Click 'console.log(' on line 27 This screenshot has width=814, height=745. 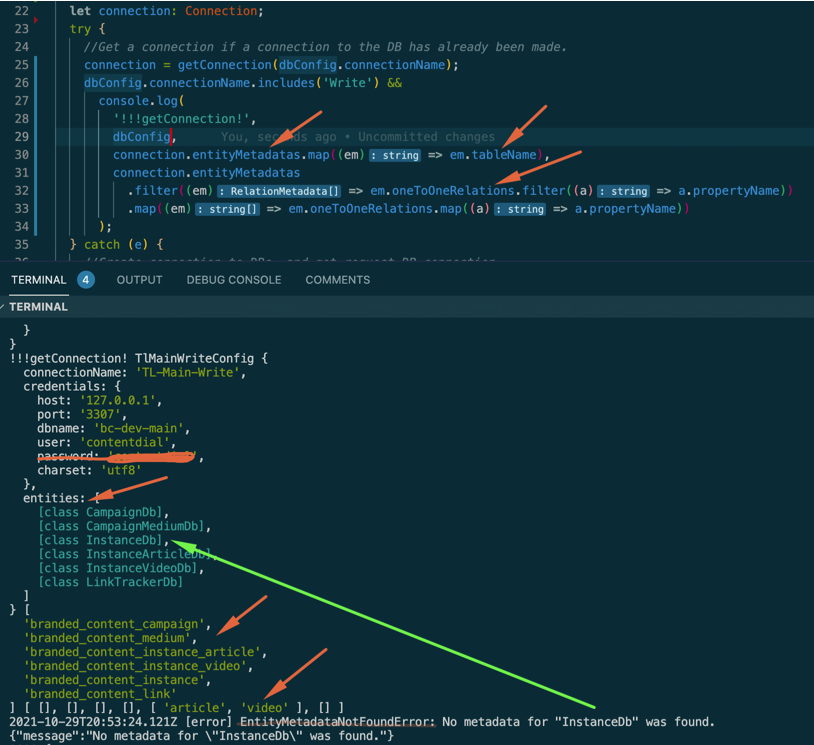[141, 101]
